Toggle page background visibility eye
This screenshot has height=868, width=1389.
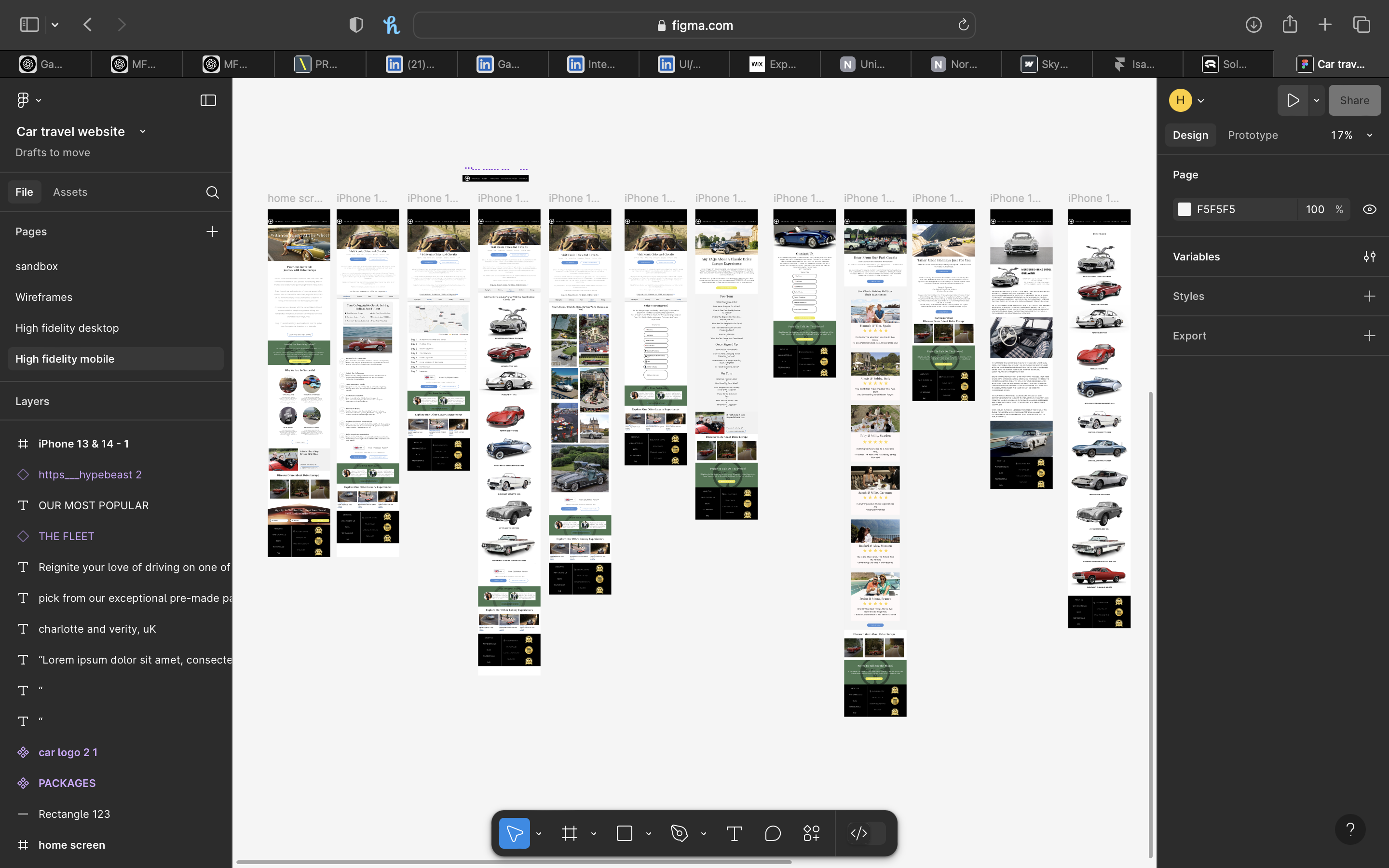tap(1370, 210)
